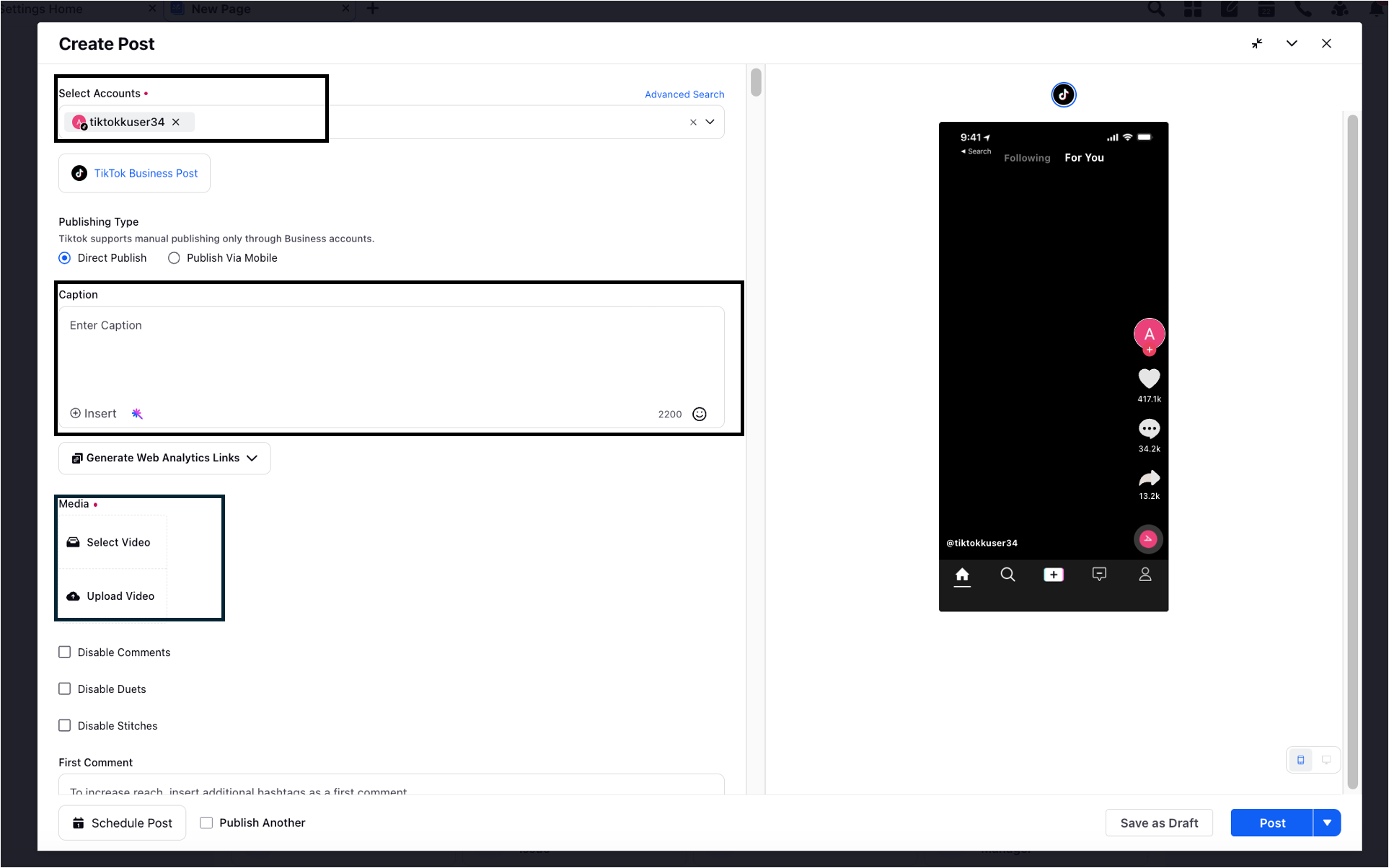Open a new tab with plus icon
Viewport: 1389px width, 868px height.
372,9
